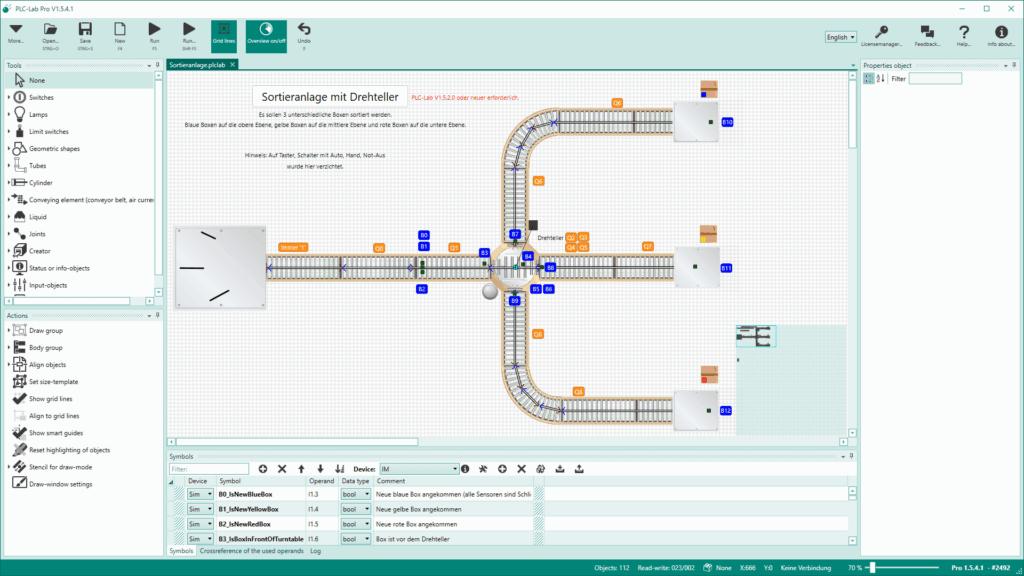Switch properties to alphabetical sort

click(880, 78)
